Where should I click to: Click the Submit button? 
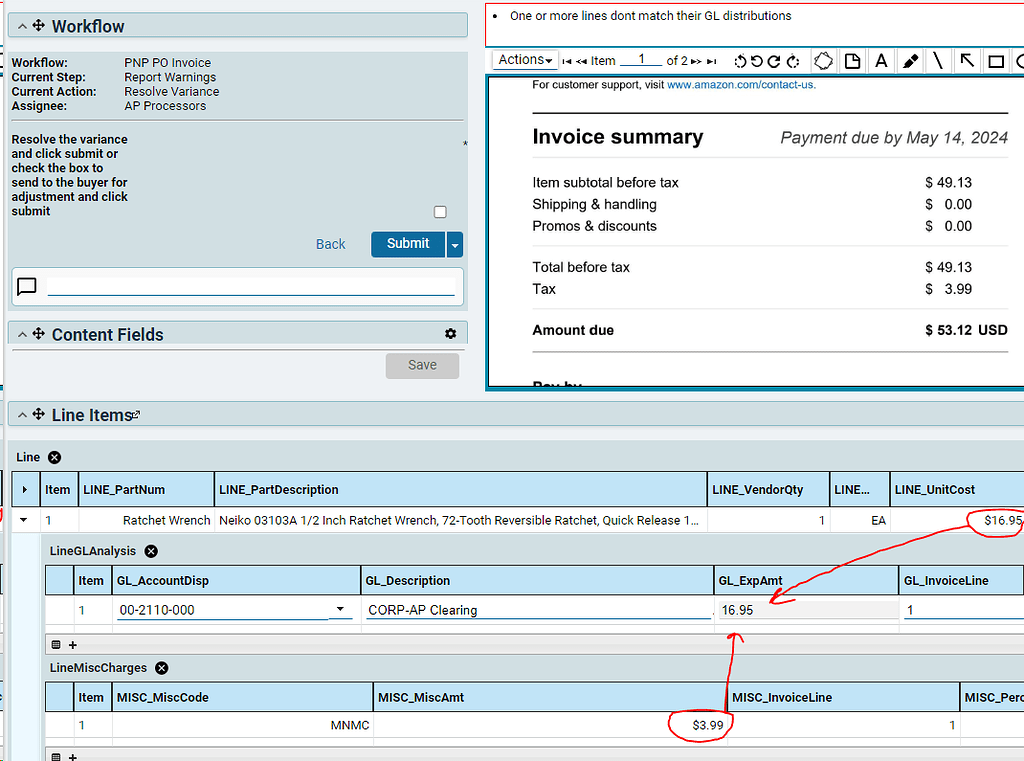[x=407, y=244]
